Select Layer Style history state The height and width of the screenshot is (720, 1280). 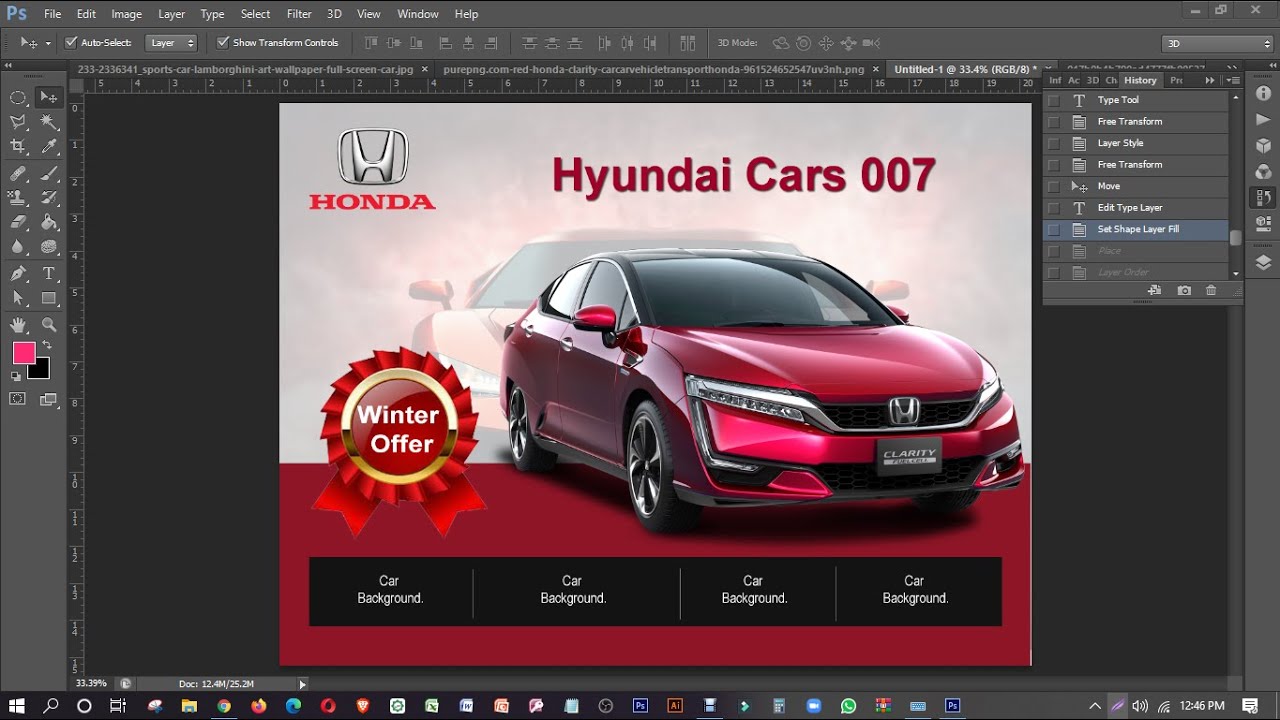click(1136, 143)
